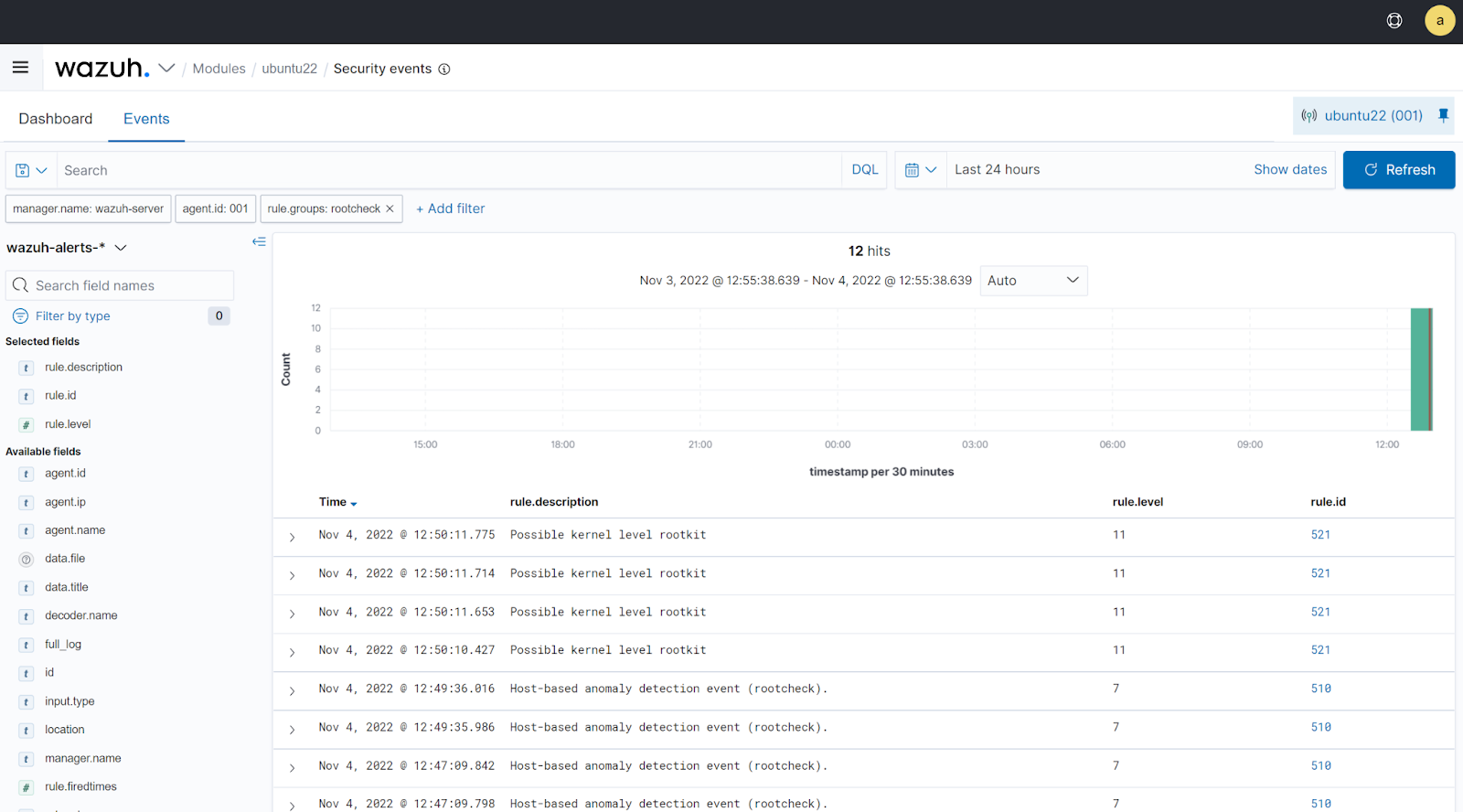Viewport: 1463px width, 812px height.
Task: Open the Wazuh app menu dropdown
Action: coord(166,68)
